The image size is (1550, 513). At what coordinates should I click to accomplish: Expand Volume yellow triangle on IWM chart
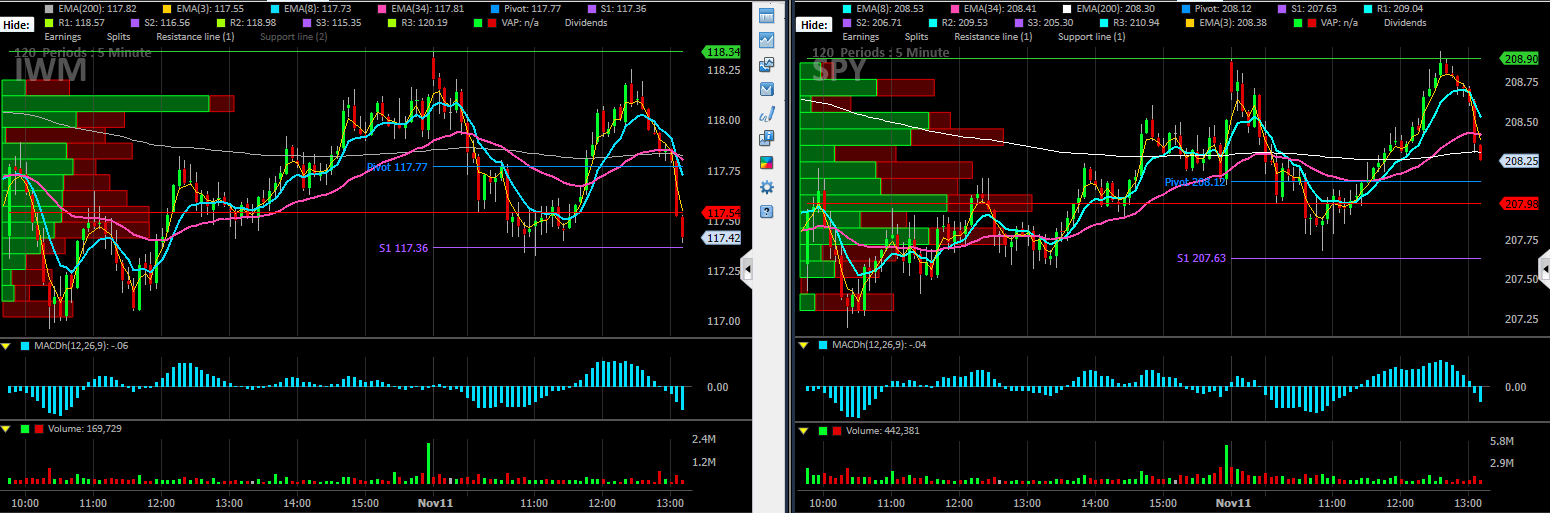coord(6,429)
